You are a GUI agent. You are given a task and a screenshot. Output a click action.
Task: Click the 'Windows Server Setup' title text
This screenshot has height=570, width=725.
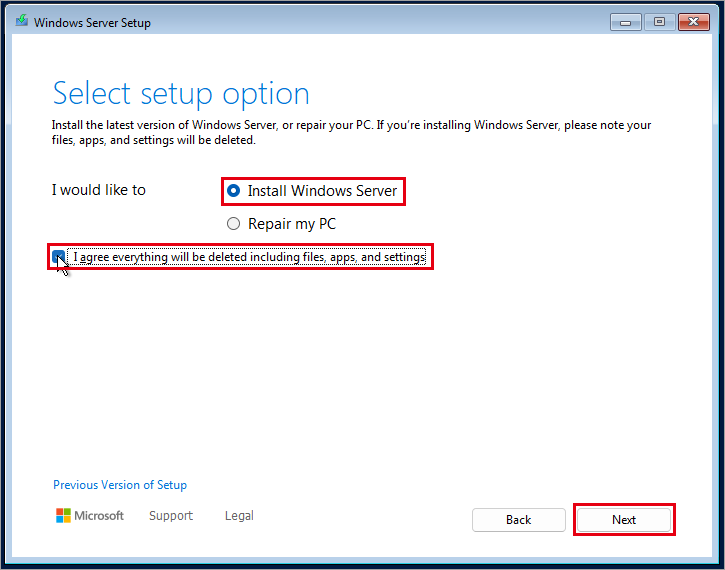tap(92, 23)
